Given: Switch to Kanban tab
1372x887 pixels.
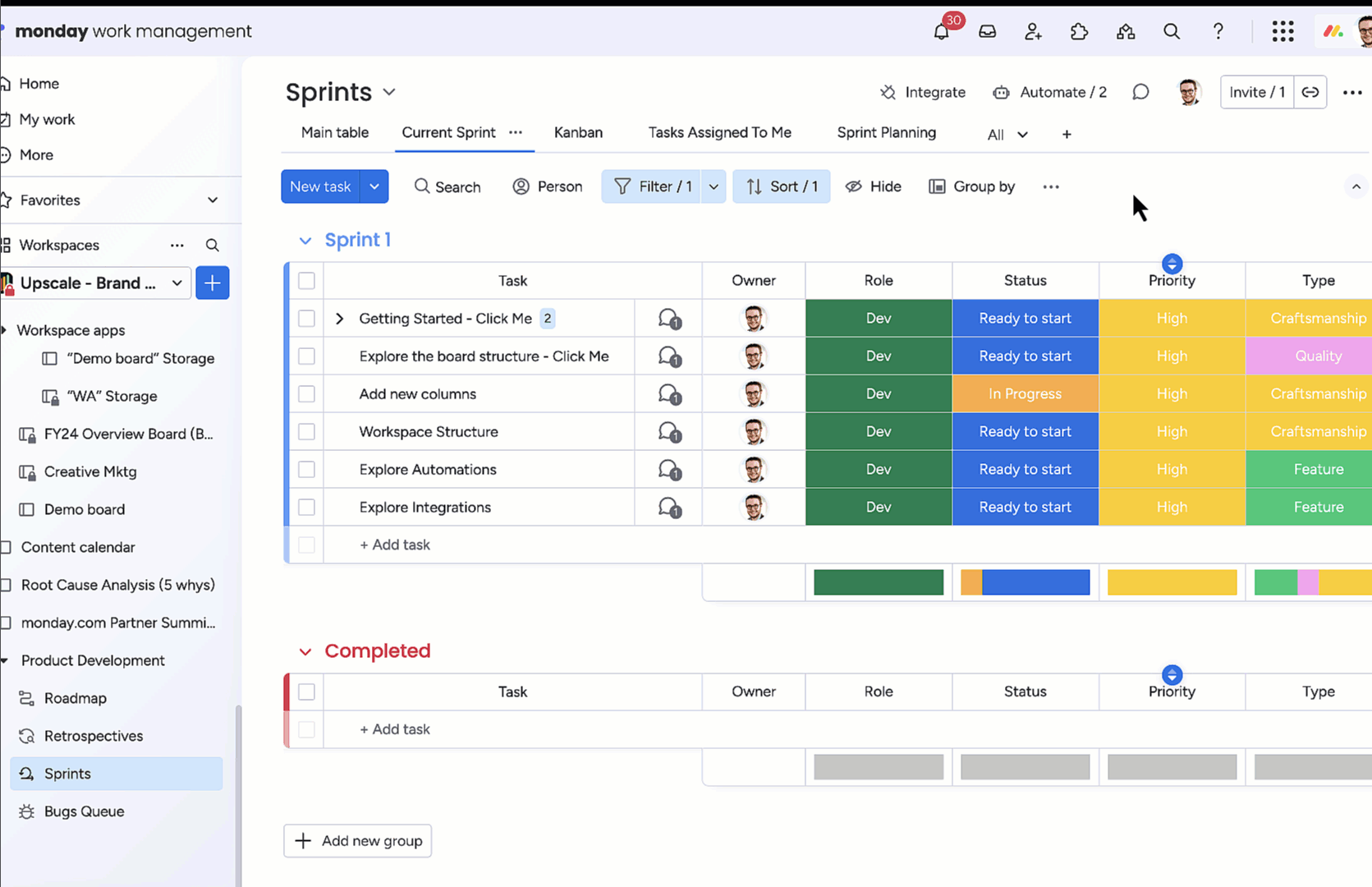Looking at the screenshot, I should [x=578, y=132].
